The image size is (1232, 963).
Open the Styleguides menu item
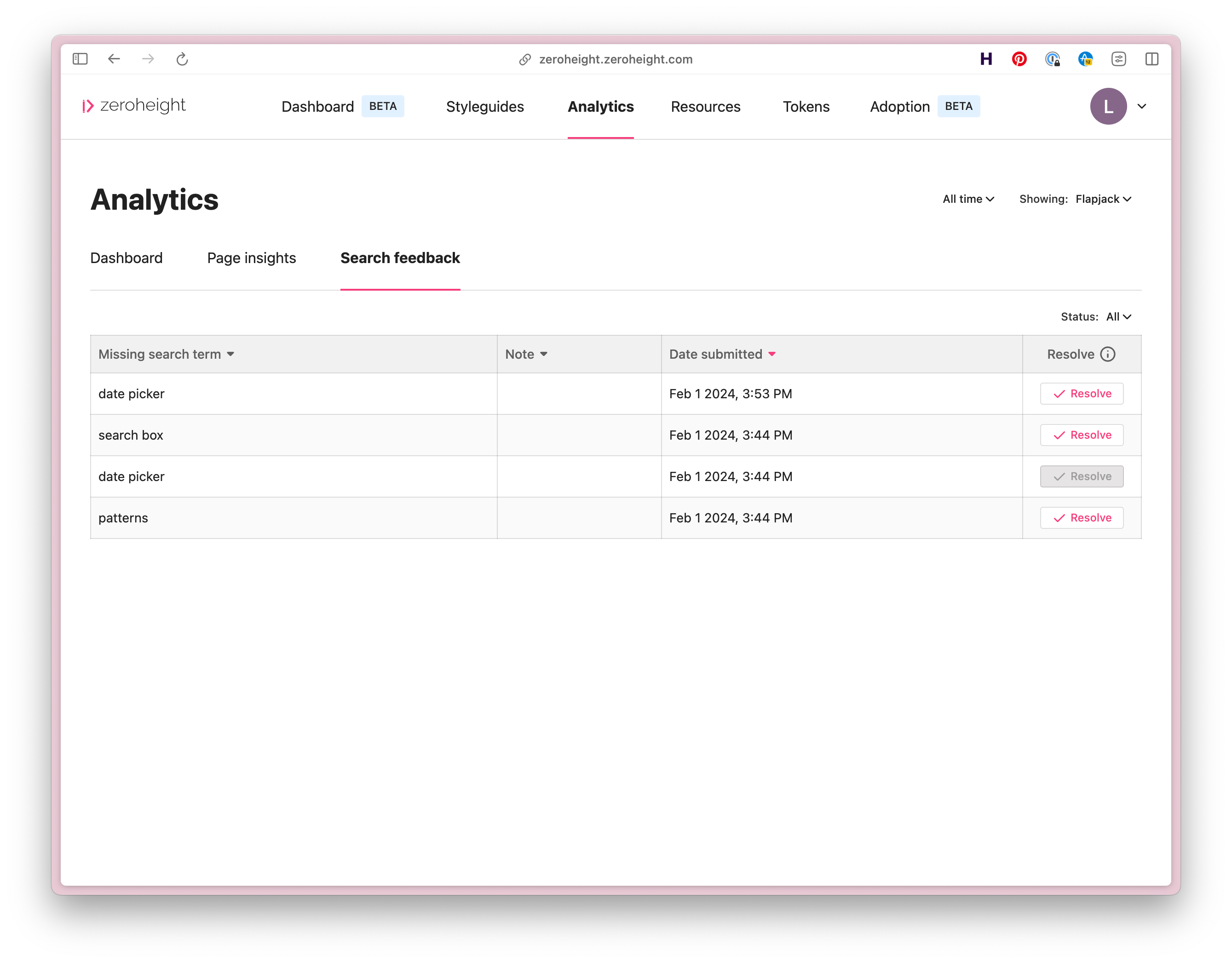coord(485,107)
